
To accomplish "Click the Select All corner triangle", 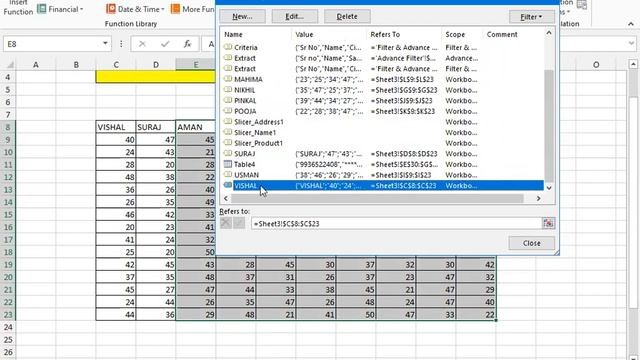I will [x=10, y=64].
